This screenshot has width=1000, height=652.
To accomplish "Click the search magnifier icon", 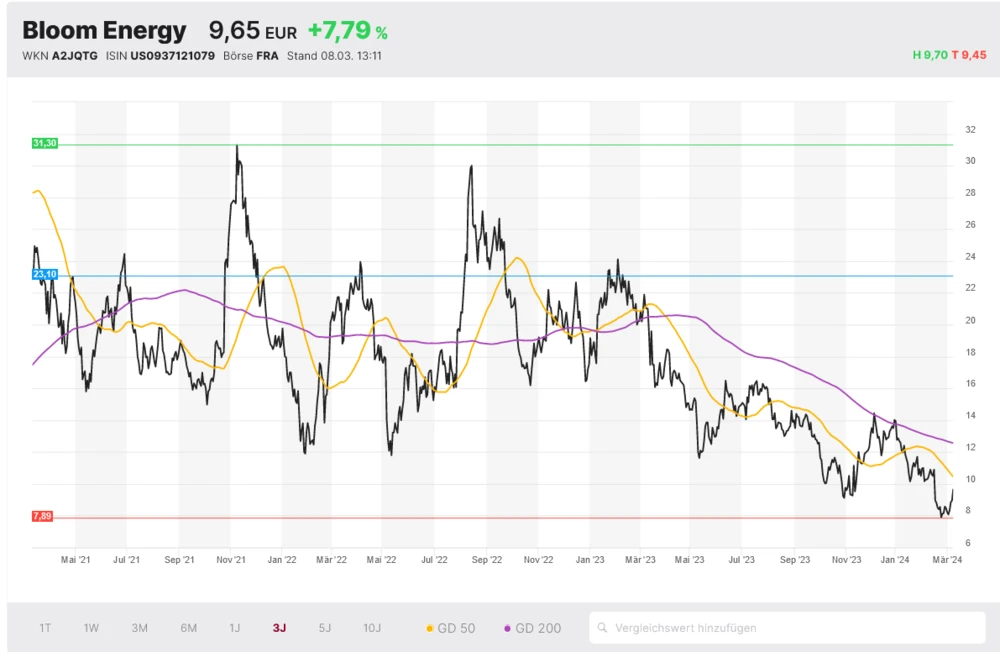I will (x=602, y=628).
